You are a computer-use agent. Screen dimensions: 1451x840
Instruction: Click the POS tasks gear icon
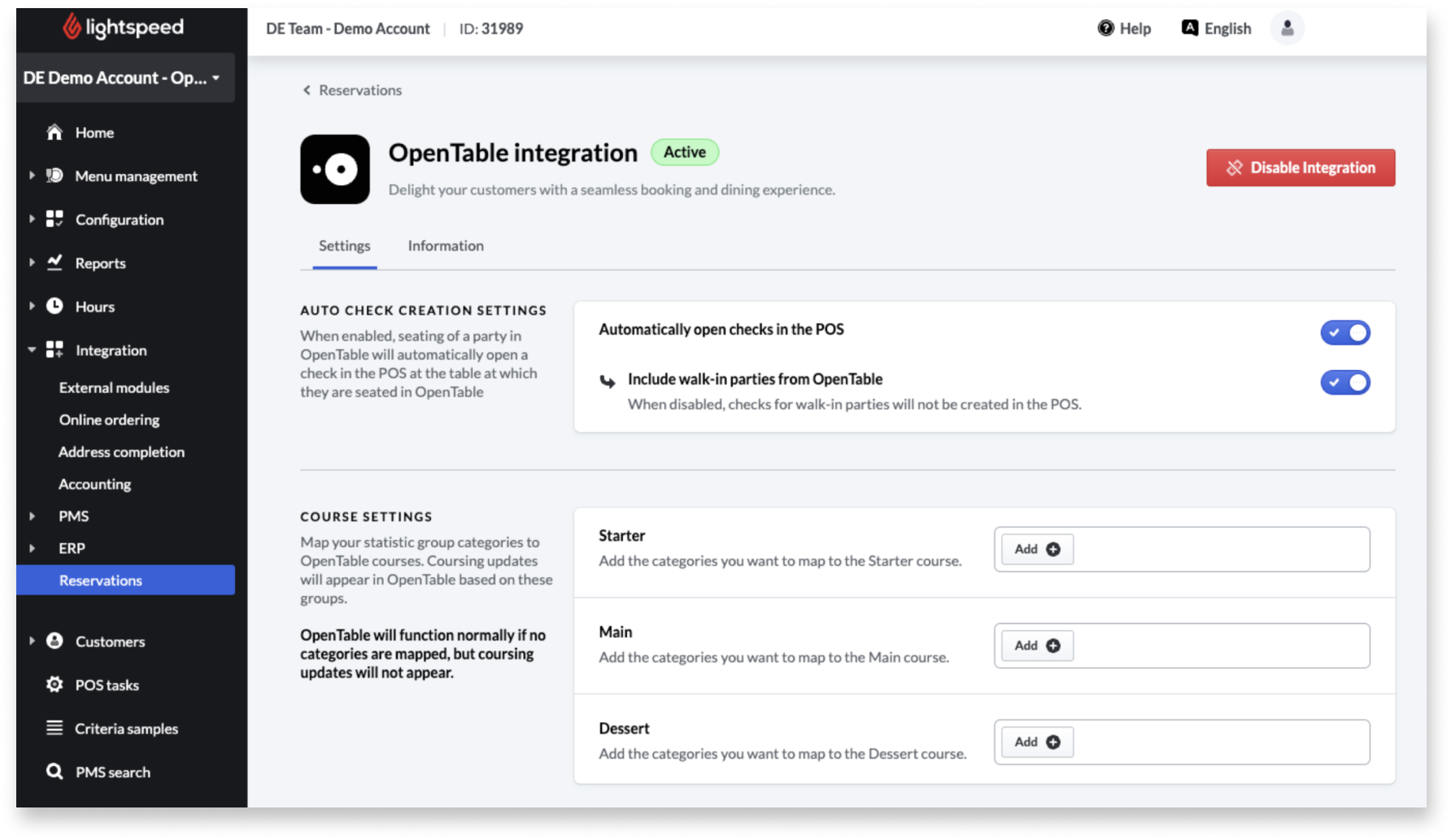pyautogui.click(x=54, y=685)
